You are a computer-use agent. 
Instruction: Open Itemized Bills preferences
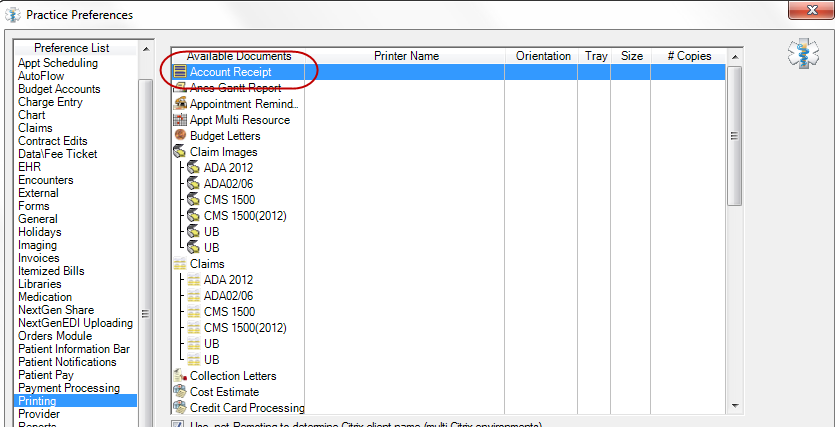(51, 271)
